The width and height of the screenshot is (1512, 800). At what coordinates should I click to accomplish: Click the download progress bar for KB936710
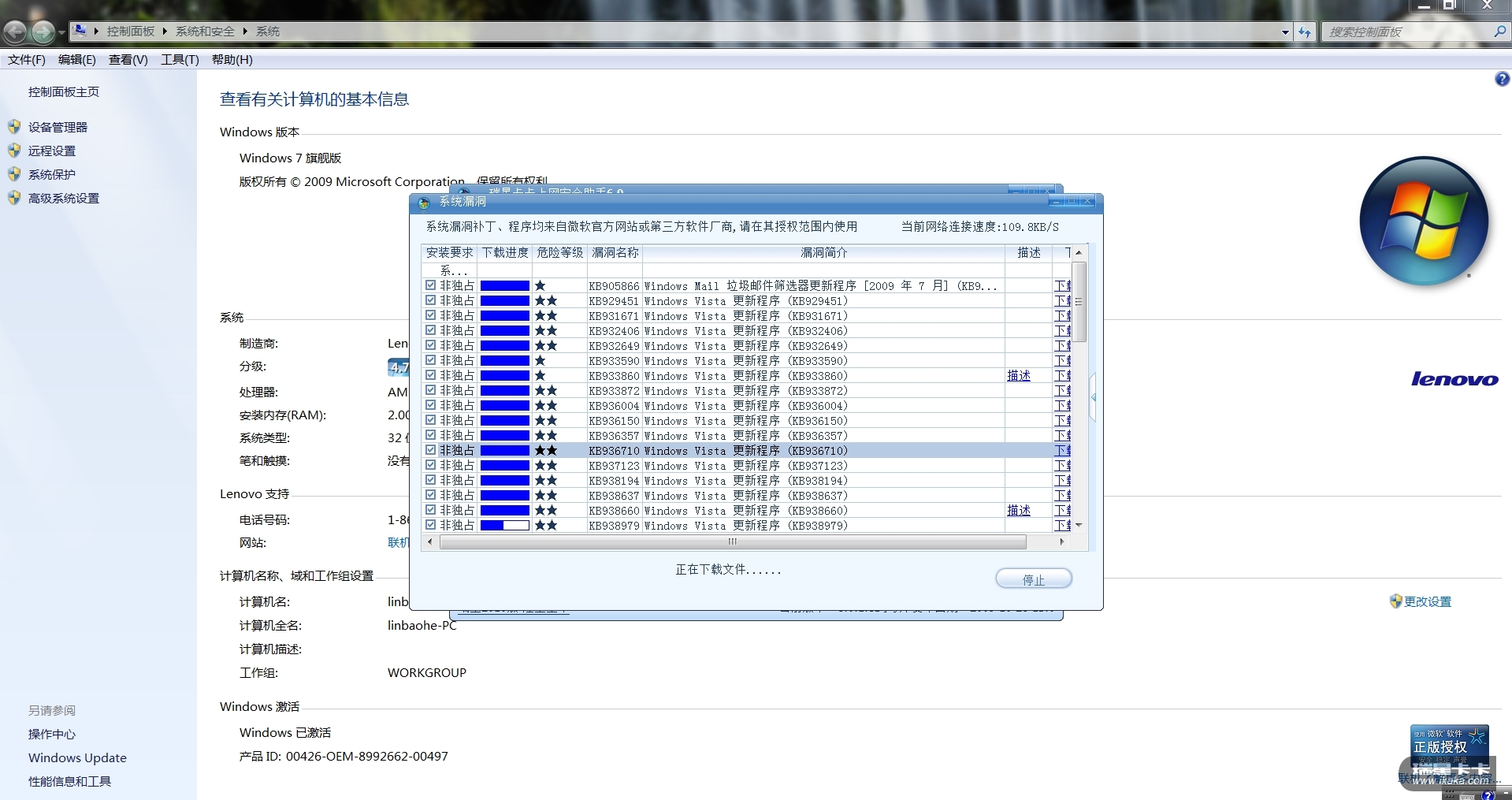point(505,451)
